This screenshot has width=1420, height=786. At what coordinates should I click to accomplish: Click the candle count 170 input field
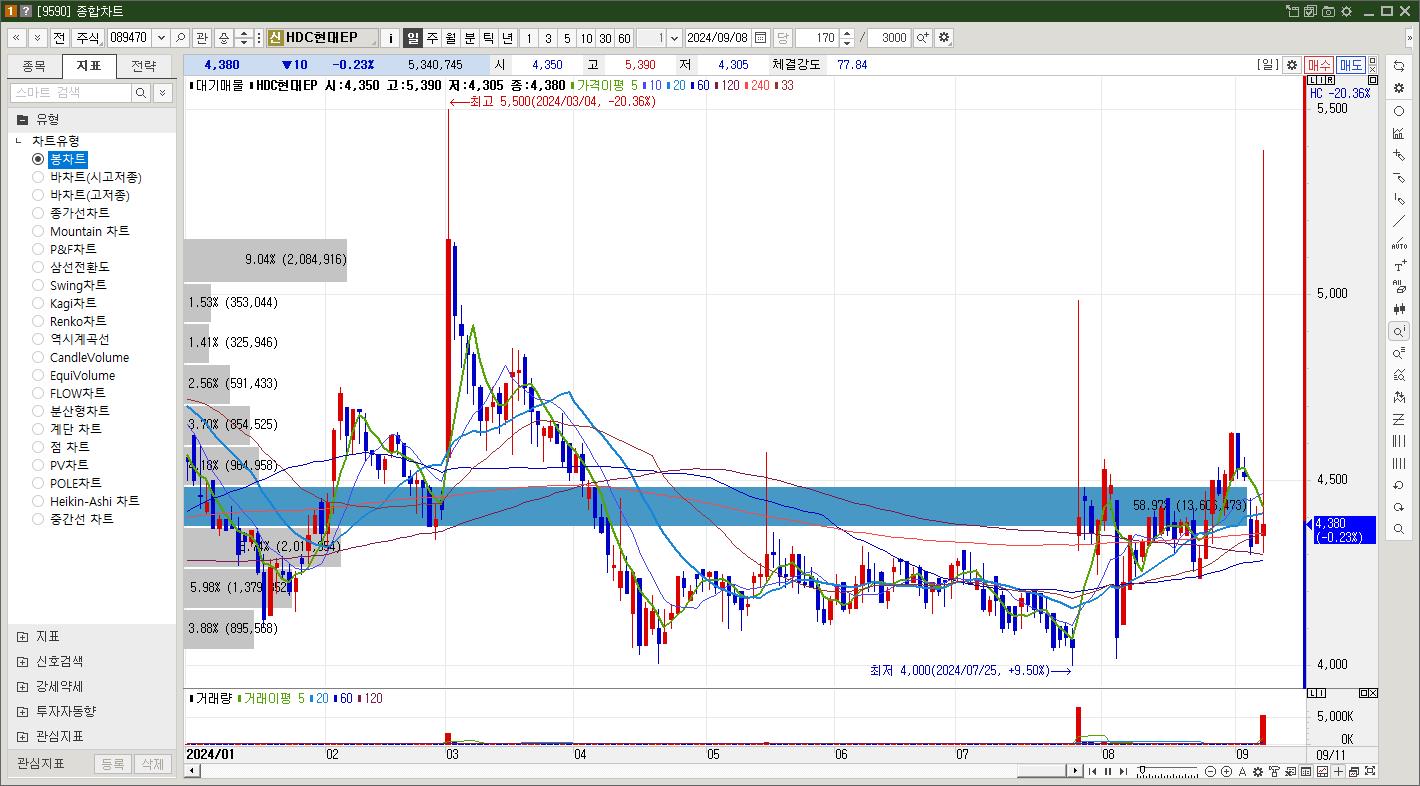pyautogui.click(x=816, y=38)
